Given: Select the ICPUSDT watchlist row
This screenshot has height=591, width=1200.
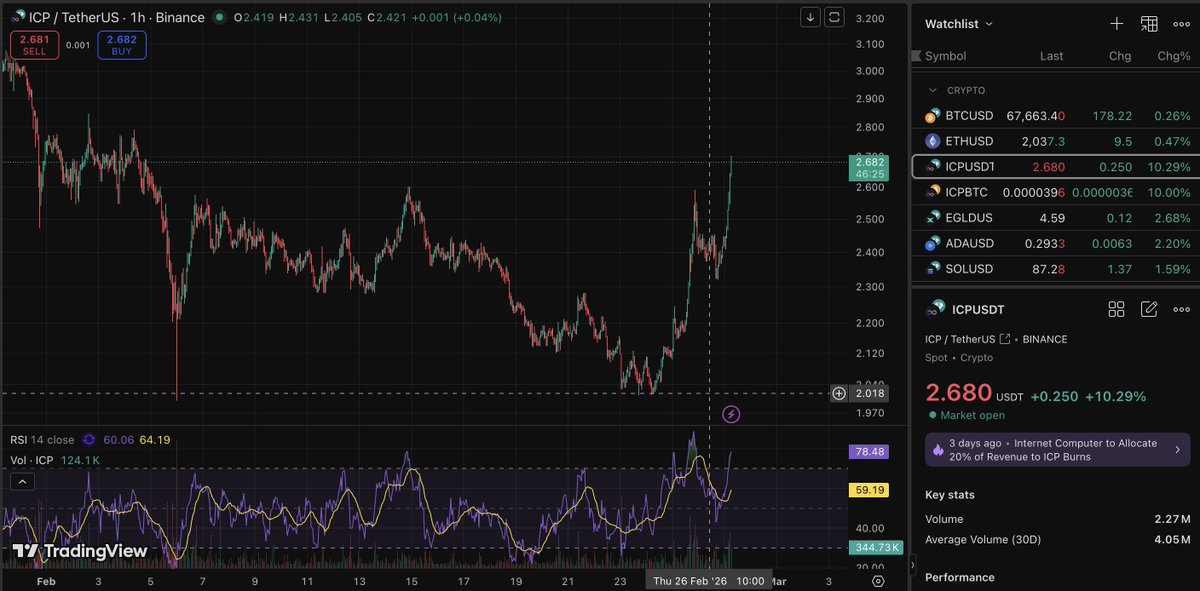Looking at the screenshot, I should (x=1056, y=166).
